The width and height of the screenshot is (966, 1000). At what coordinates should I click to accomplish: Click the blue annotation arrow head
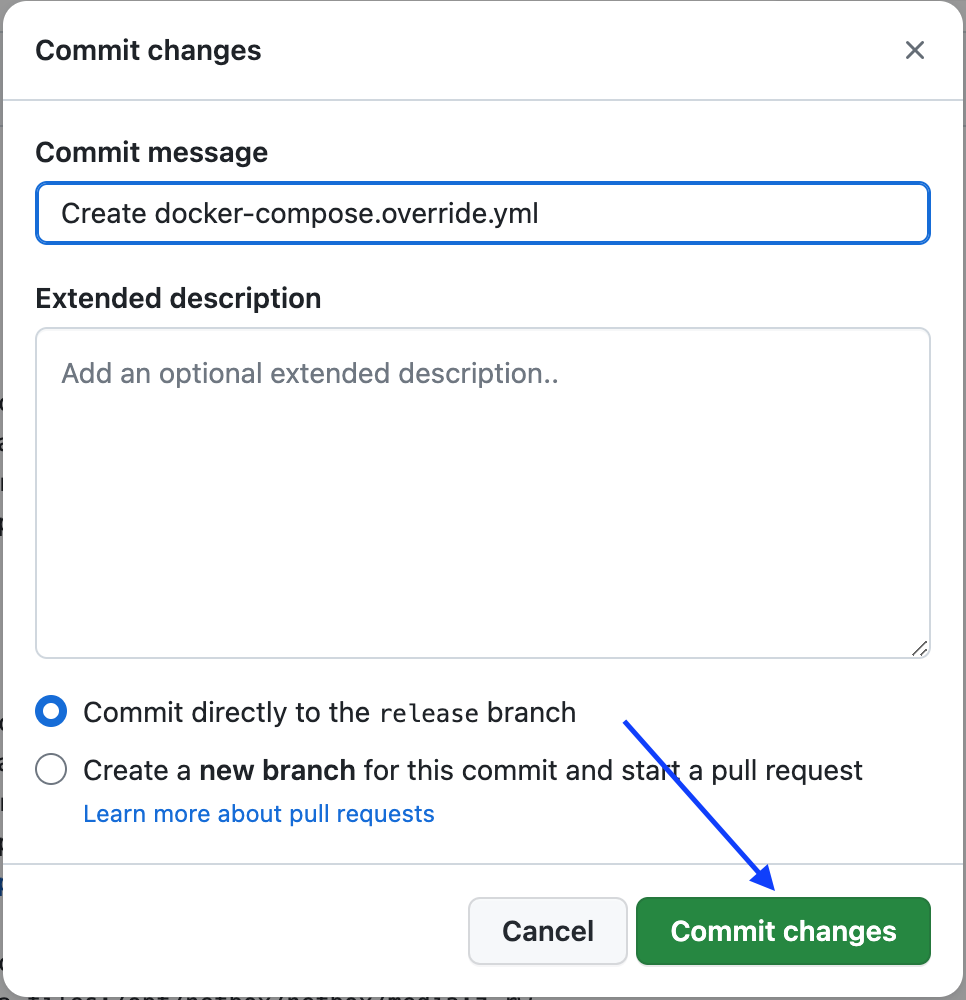pos(765,881)
